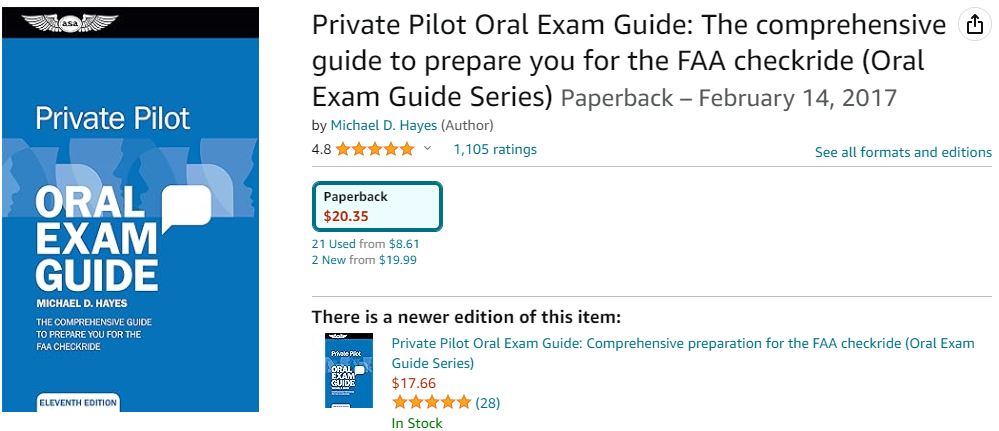
Task: Click the newer edition book thumbnail
Action: [x=349, y=370]
